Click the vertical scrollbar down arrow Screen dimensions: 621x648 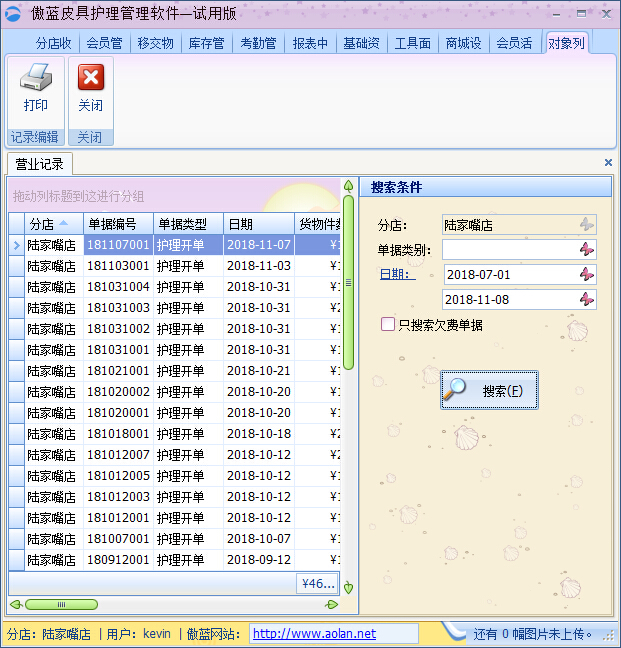click(x=348, y=588)
